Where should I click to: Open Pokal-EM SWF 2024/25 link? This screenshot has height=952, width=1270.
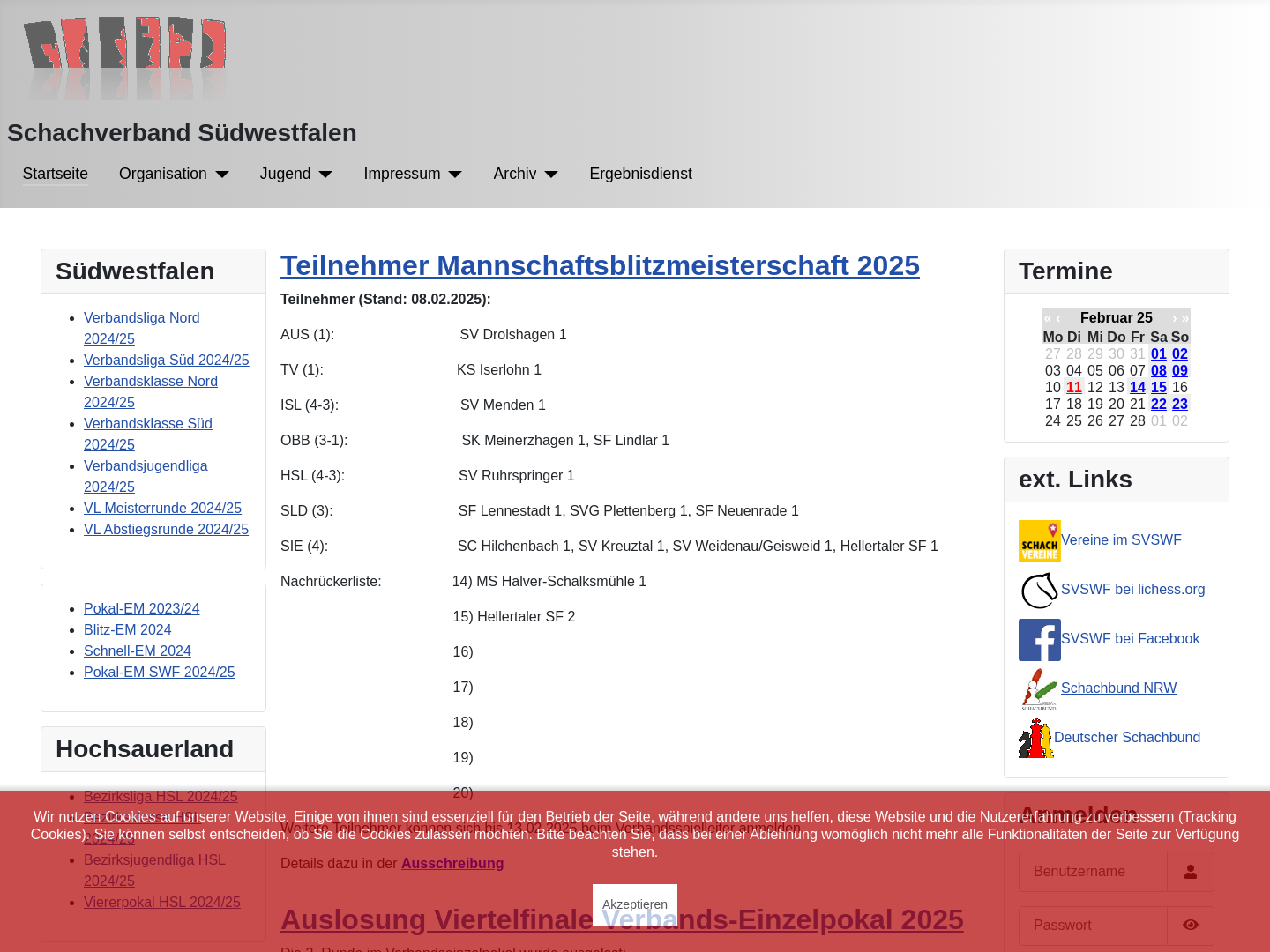tap(160, 672)
